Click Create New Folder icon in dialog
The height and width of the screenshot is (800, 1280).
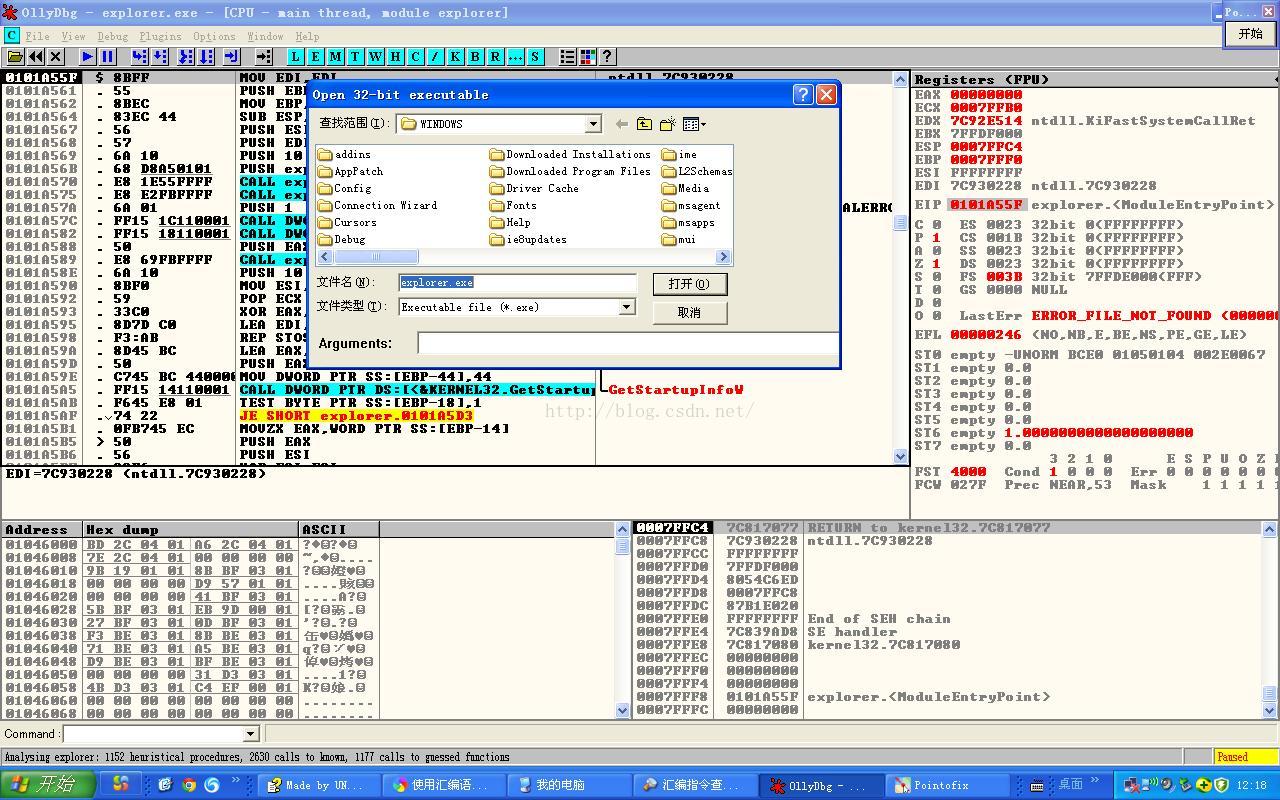click(667, 124)
